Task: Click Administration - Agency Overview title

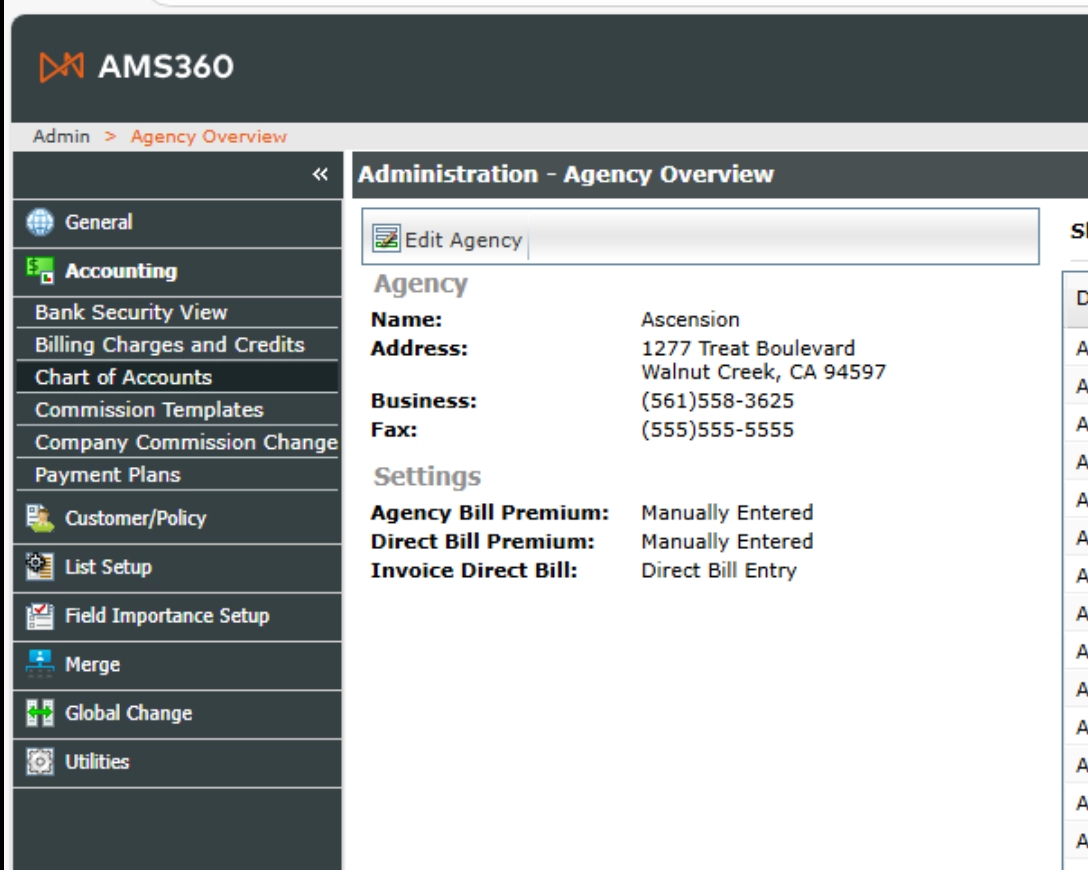Action: point(566,174)
